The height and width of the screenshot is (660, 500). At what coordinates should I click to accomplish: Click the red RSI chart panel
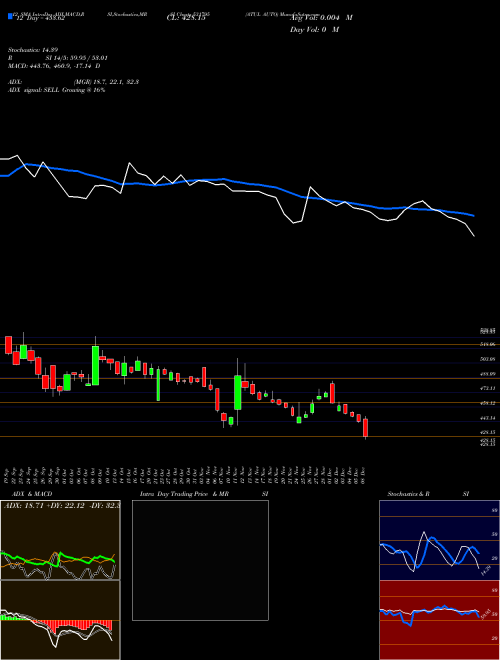439,620
